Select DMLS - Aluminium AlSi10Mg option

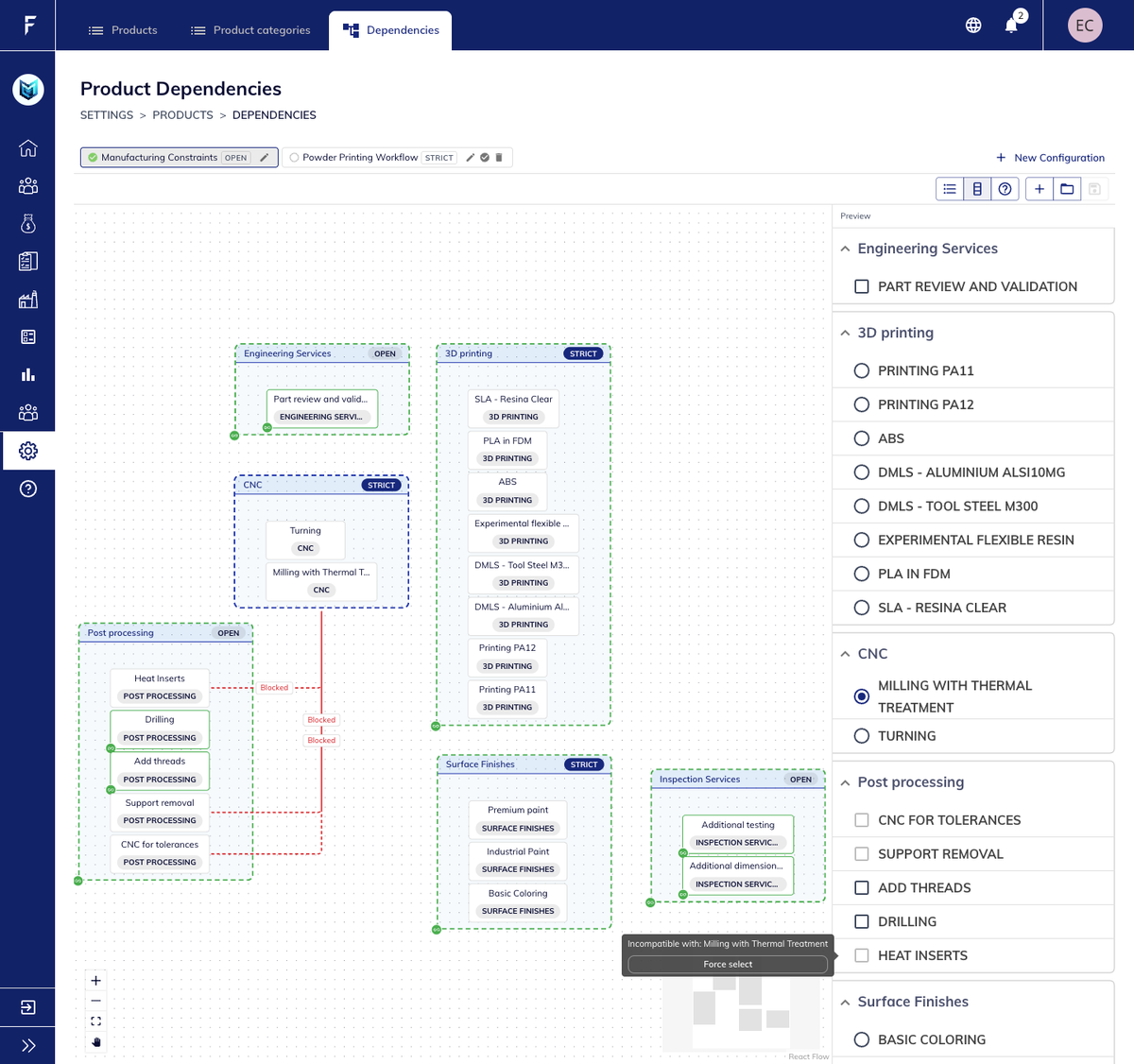(862, 472)
